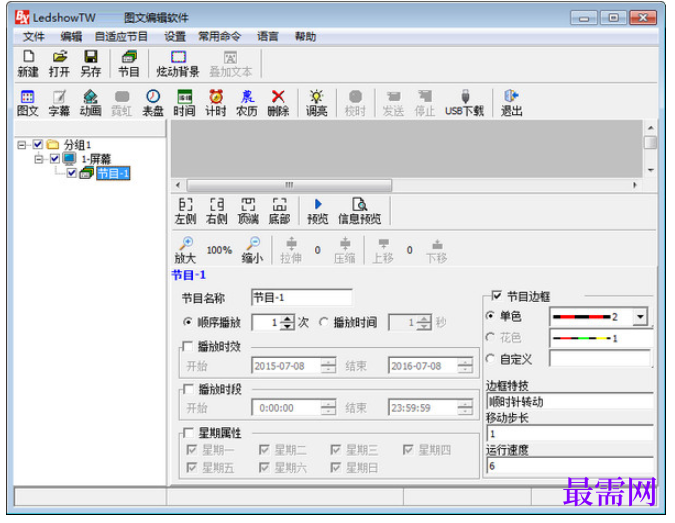This screenshot has height=523, width=675.
Task: Enable the 播放时段 checkbox
Action: [188, 389]
